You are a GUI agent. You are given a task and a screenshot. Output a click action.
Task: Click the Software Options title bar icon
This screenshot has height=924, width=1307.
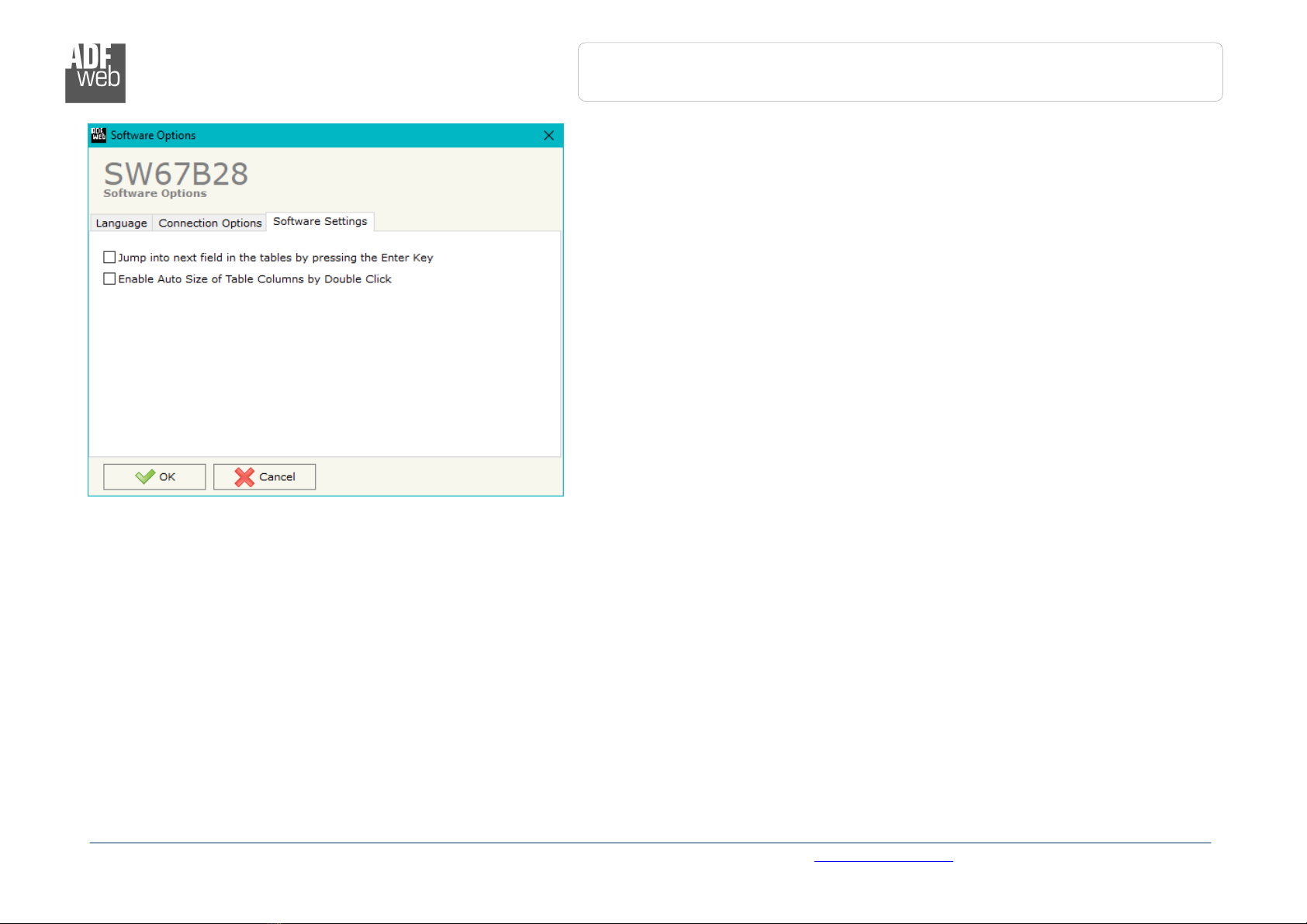99,135
